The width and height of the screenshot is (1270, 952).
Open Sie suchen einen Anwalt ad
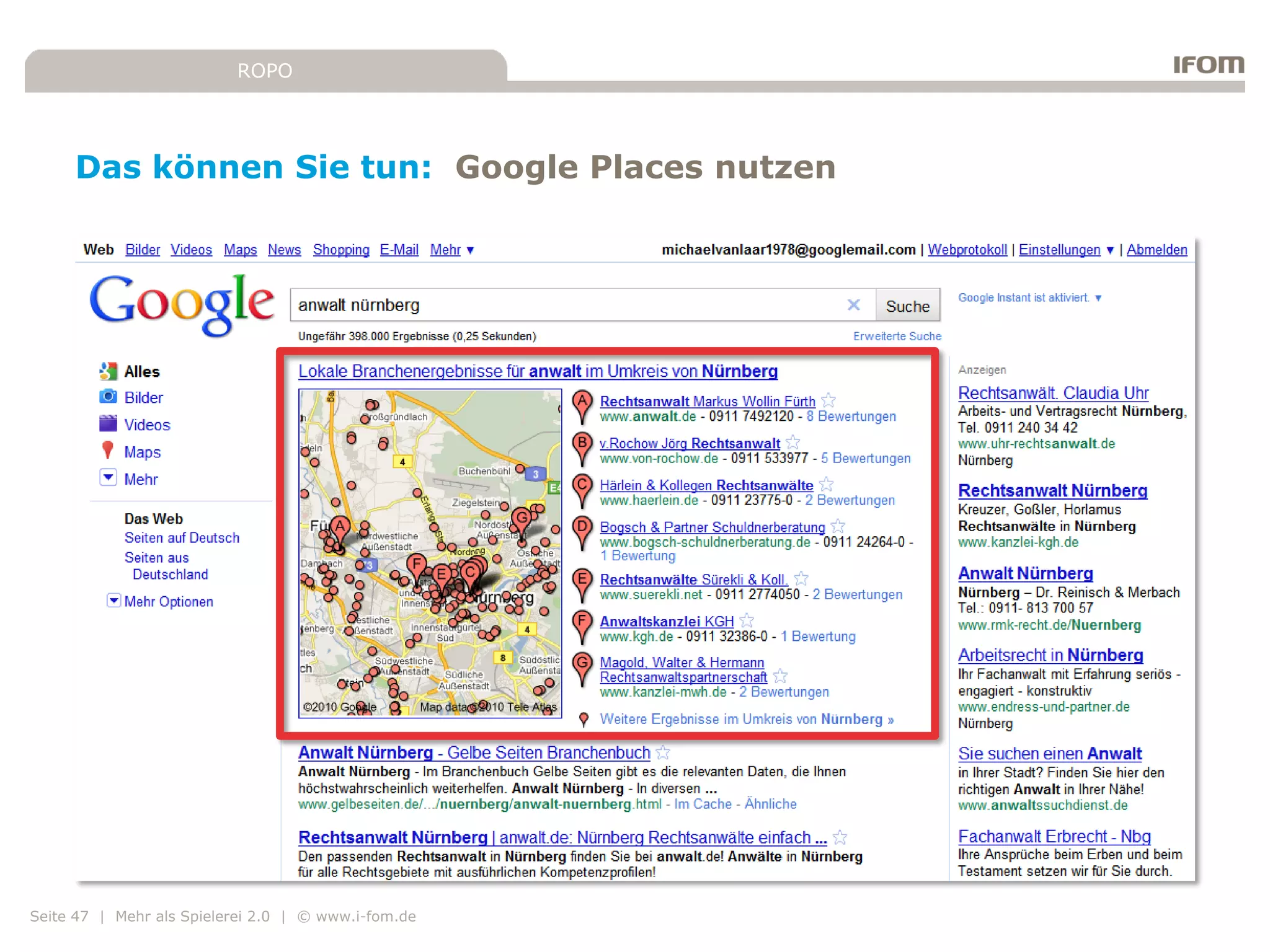[x=1050, y=754]
